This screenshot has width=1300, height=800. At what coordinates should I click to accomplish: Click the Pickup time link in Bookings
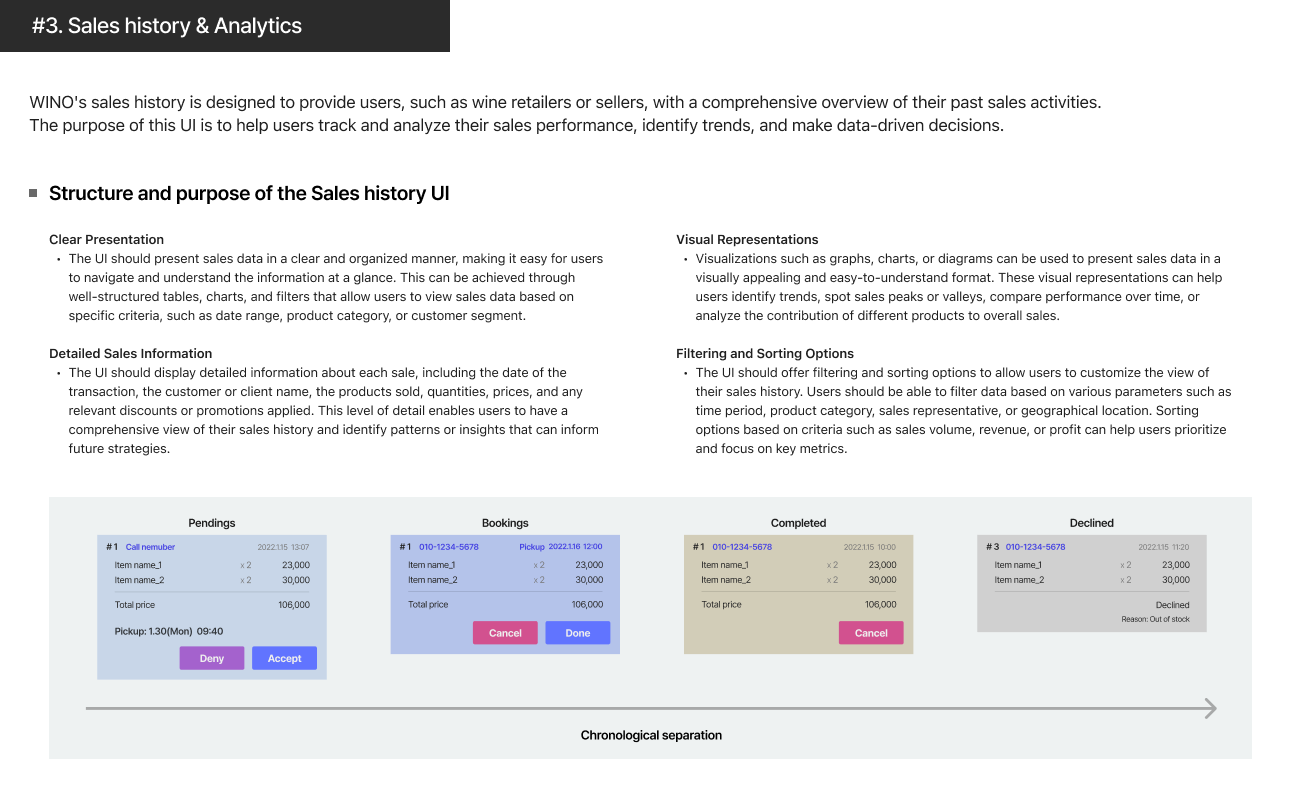pyautogui.click(x=560, y=547)
